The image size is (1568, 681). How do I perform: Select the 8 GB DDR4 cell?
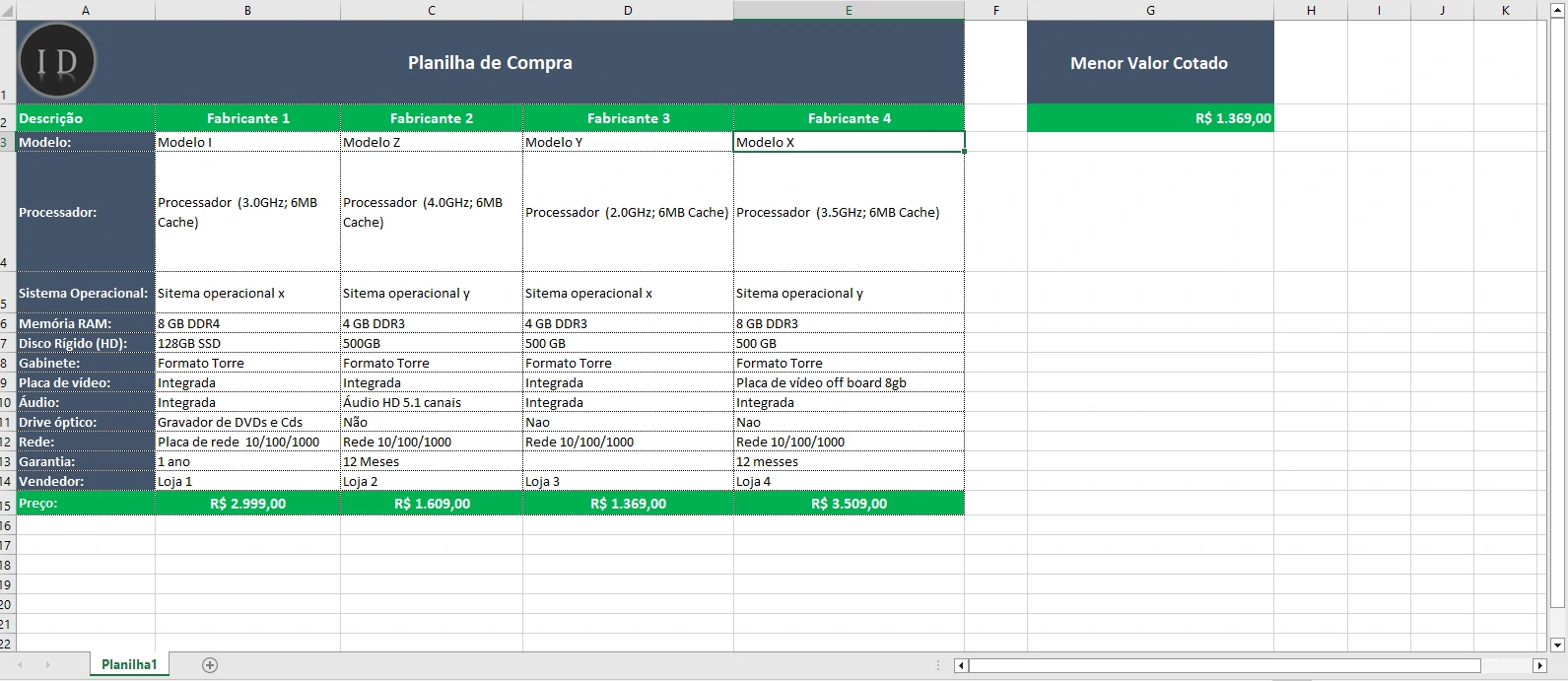click(x=247, y=323)
